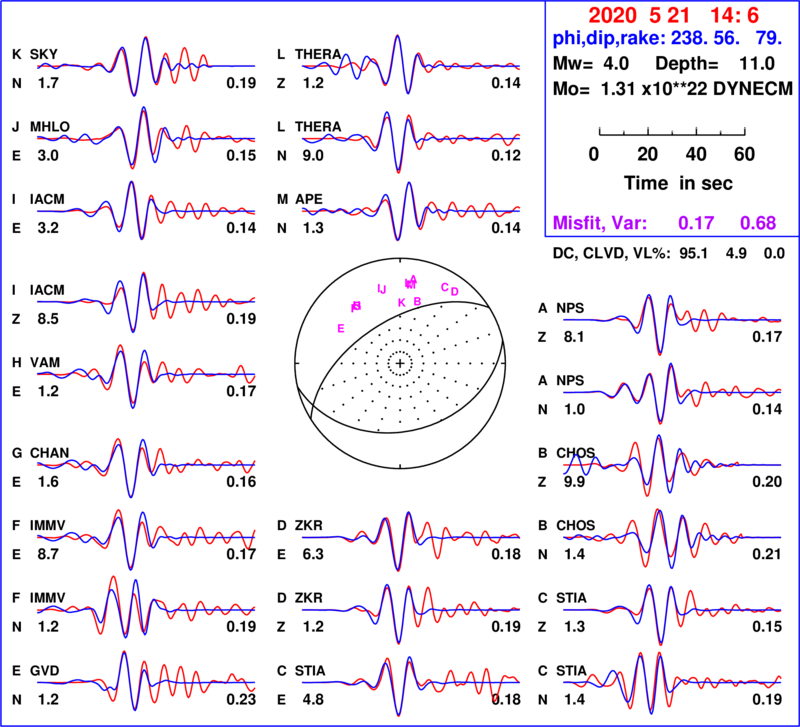
Task: Click the CHAN station label
Action: pos(49,453)
